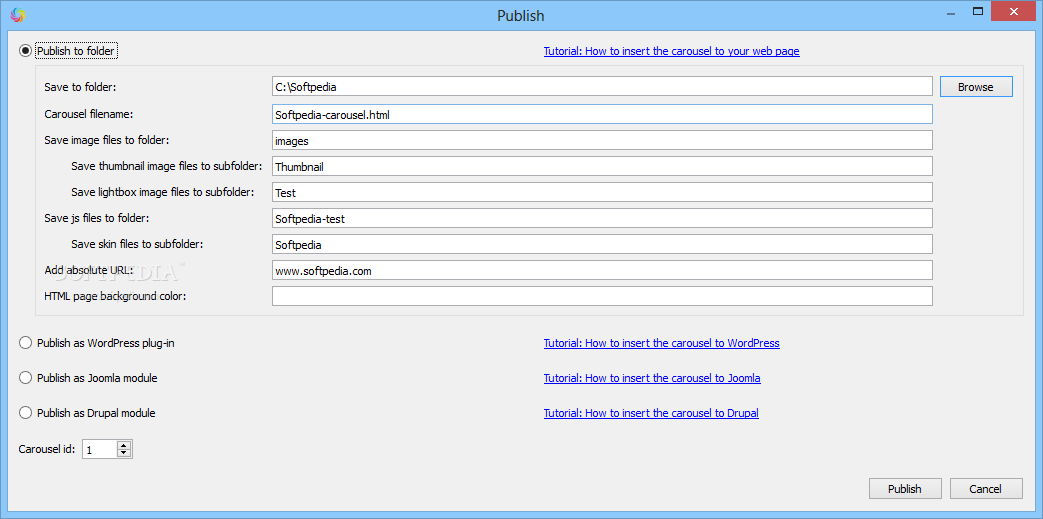
Task: Click the Save js files to folder field
Action: pos(602,218)
